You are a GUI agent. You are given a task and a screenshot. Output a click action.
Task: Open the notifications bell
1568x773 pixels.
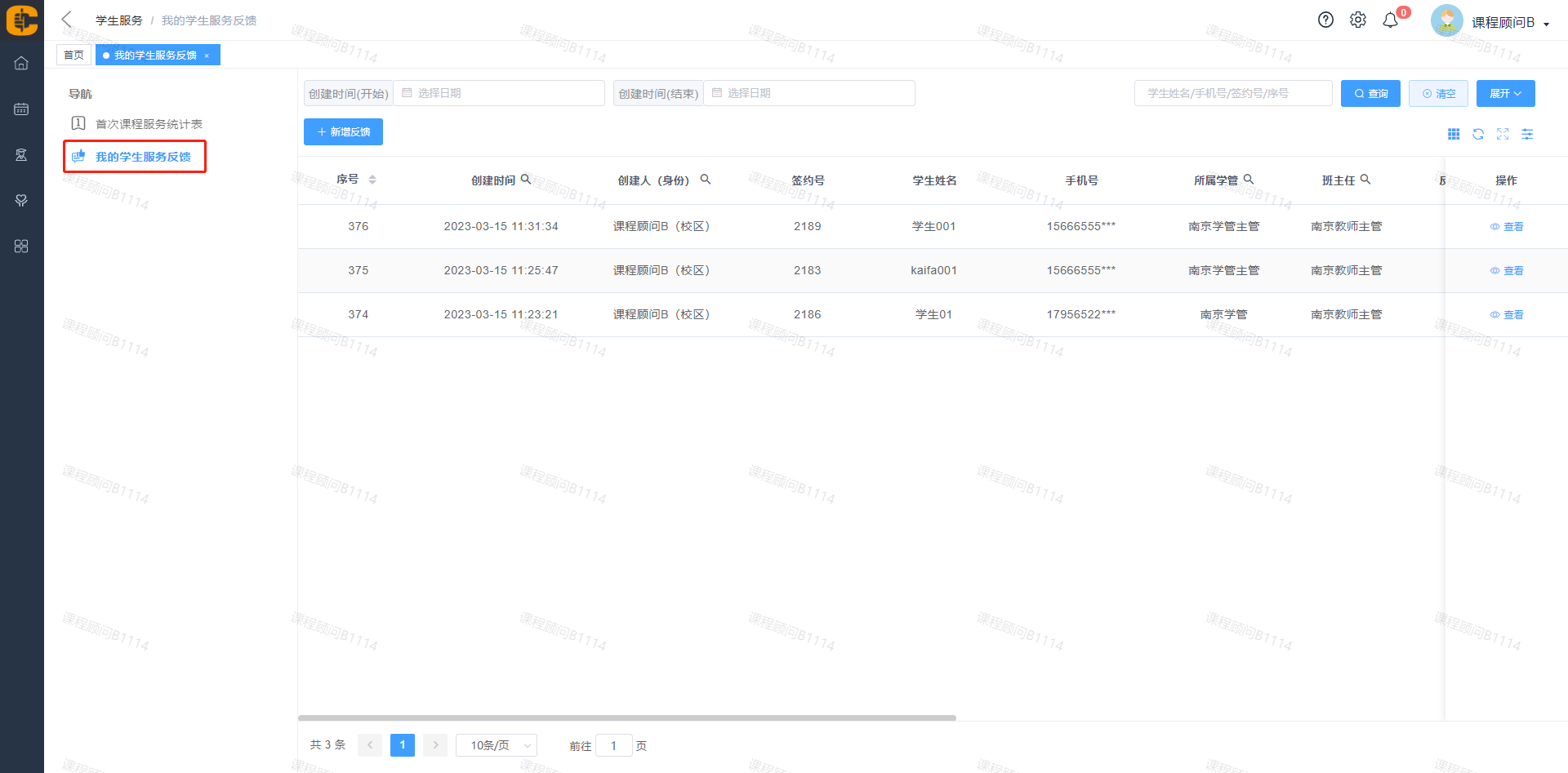[1390, 20]
